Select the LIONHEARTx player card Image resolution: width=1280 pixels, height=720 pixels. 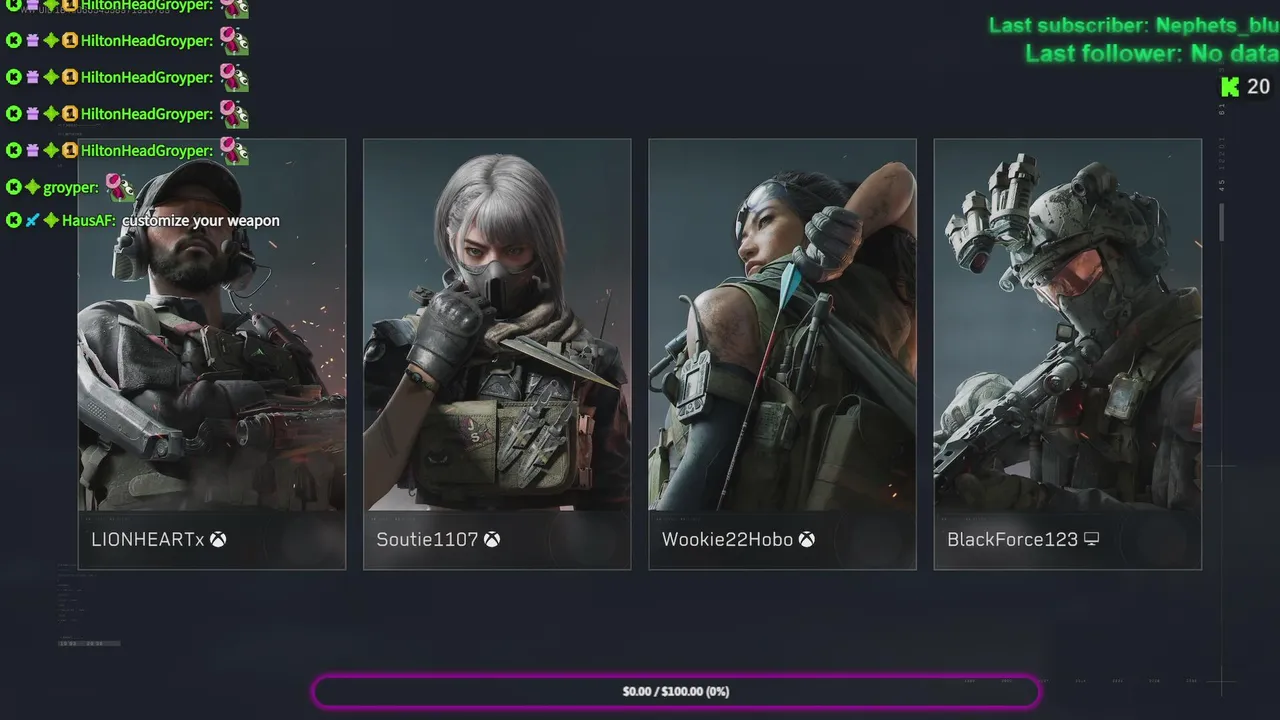[212, 354]
